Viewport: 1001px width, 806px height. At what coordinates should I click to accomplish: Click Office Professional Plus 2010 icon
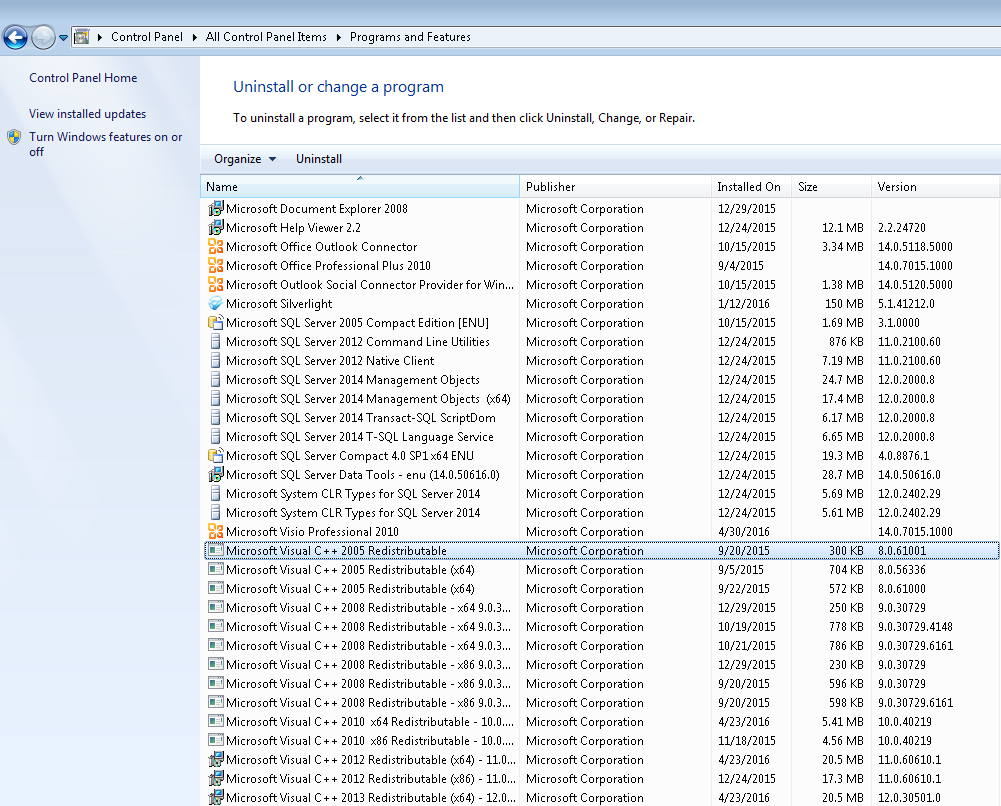[216, 265]
